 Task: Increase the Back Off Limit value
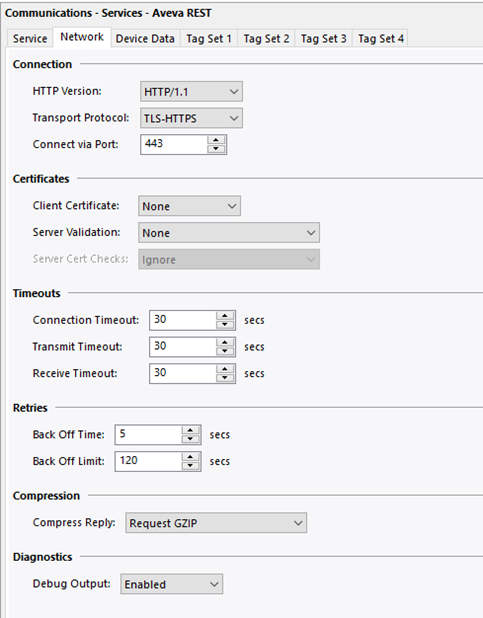tap(190, 457)
